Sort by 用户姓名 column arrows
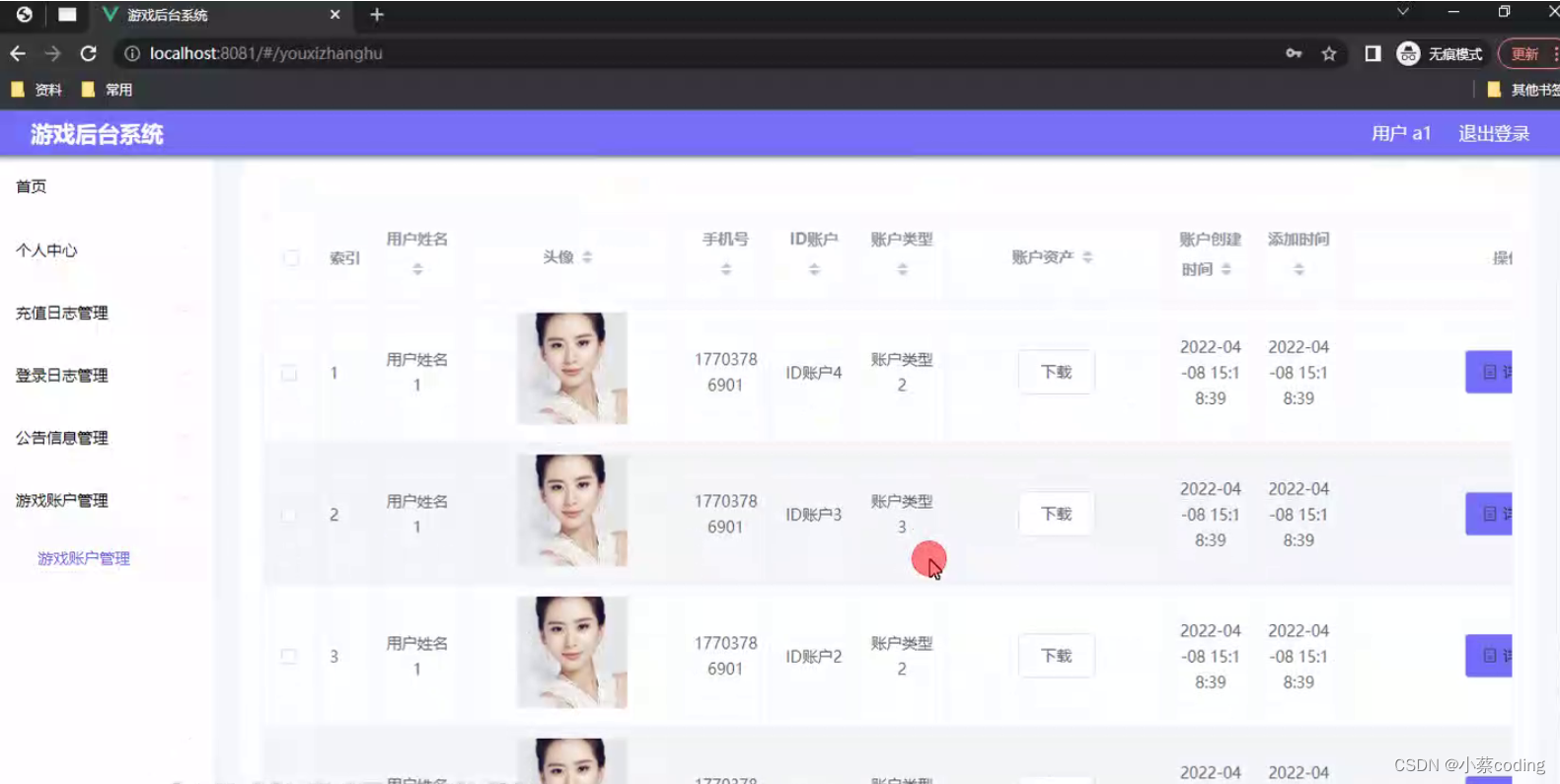This screenshot has height=784, width=1560. pos(417,269)
